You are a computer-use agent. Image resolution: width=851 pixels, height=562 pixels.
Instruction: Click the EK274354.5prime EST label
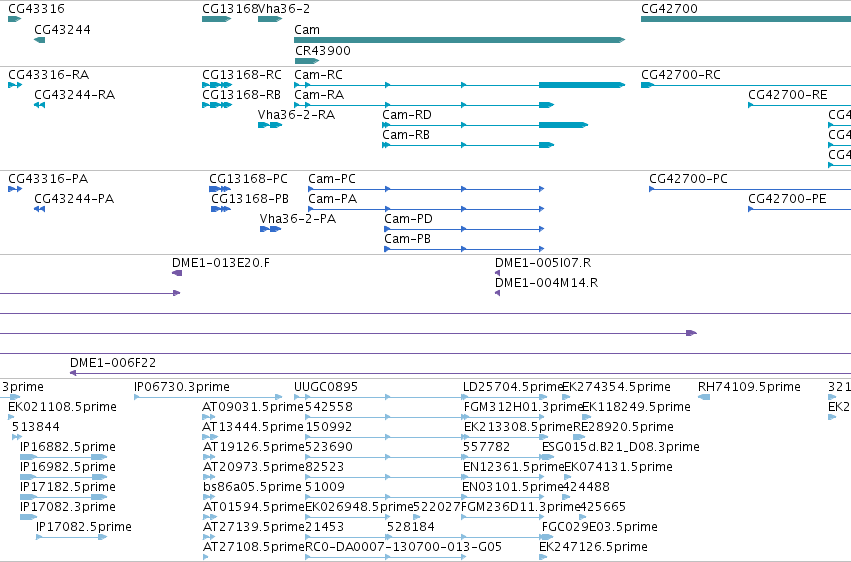(617, 387)
